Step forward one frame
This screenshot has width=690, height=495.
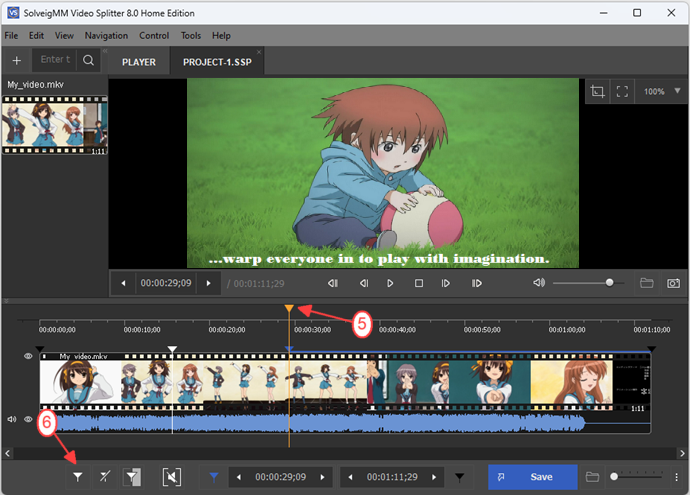tap(445, 283)
